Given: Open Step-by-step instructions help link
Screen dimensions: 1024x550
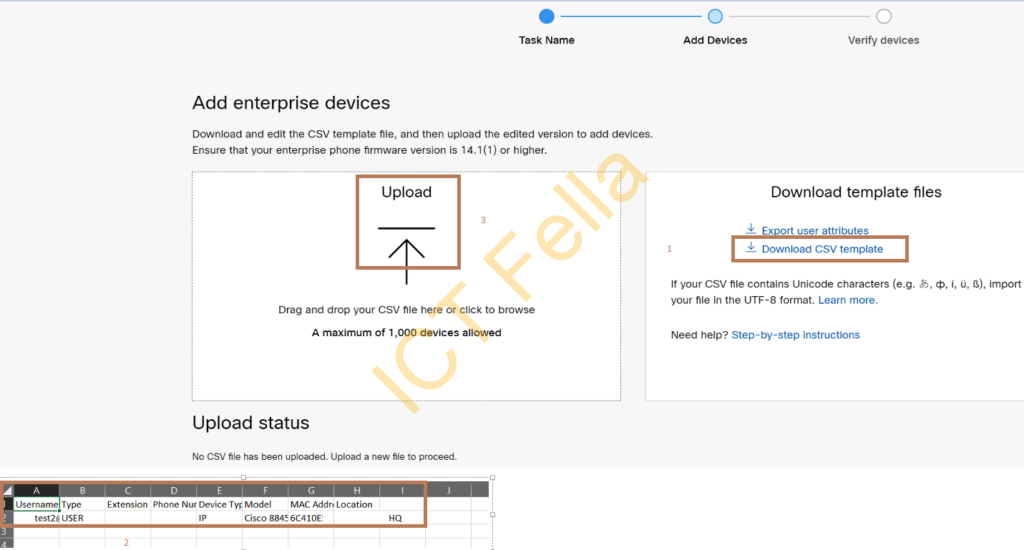Looking at the screenshot, I should click(795, 334).
